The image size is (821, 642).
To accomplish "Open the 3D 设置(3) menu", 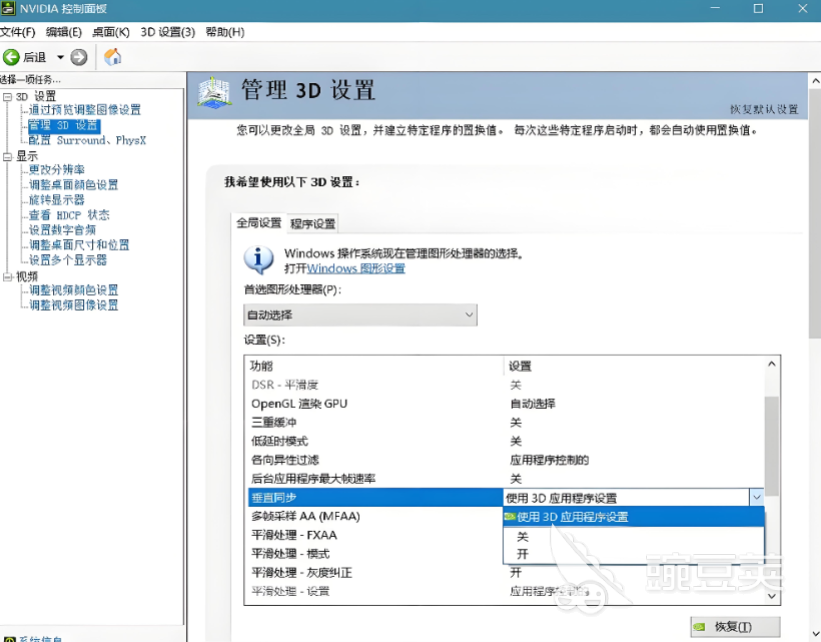I will 168,32.
